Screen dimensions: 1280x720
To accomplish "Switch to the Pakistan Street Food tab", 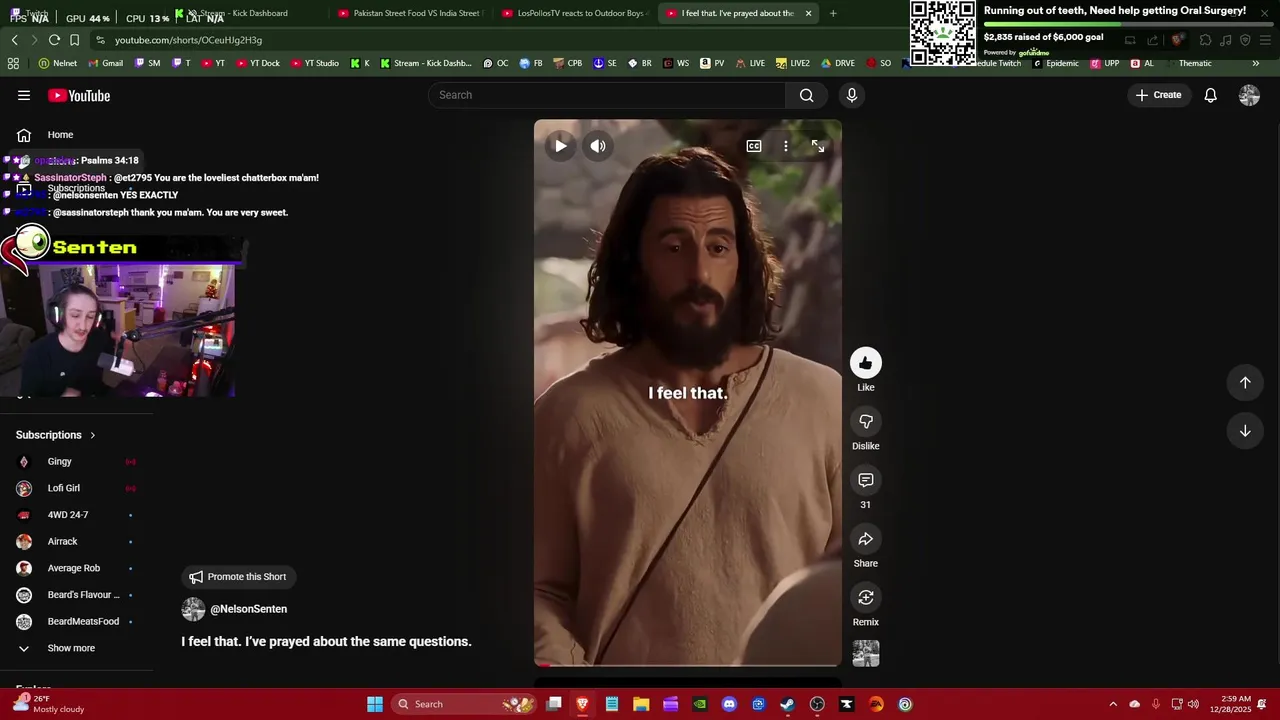I will (x=410, y=13).
